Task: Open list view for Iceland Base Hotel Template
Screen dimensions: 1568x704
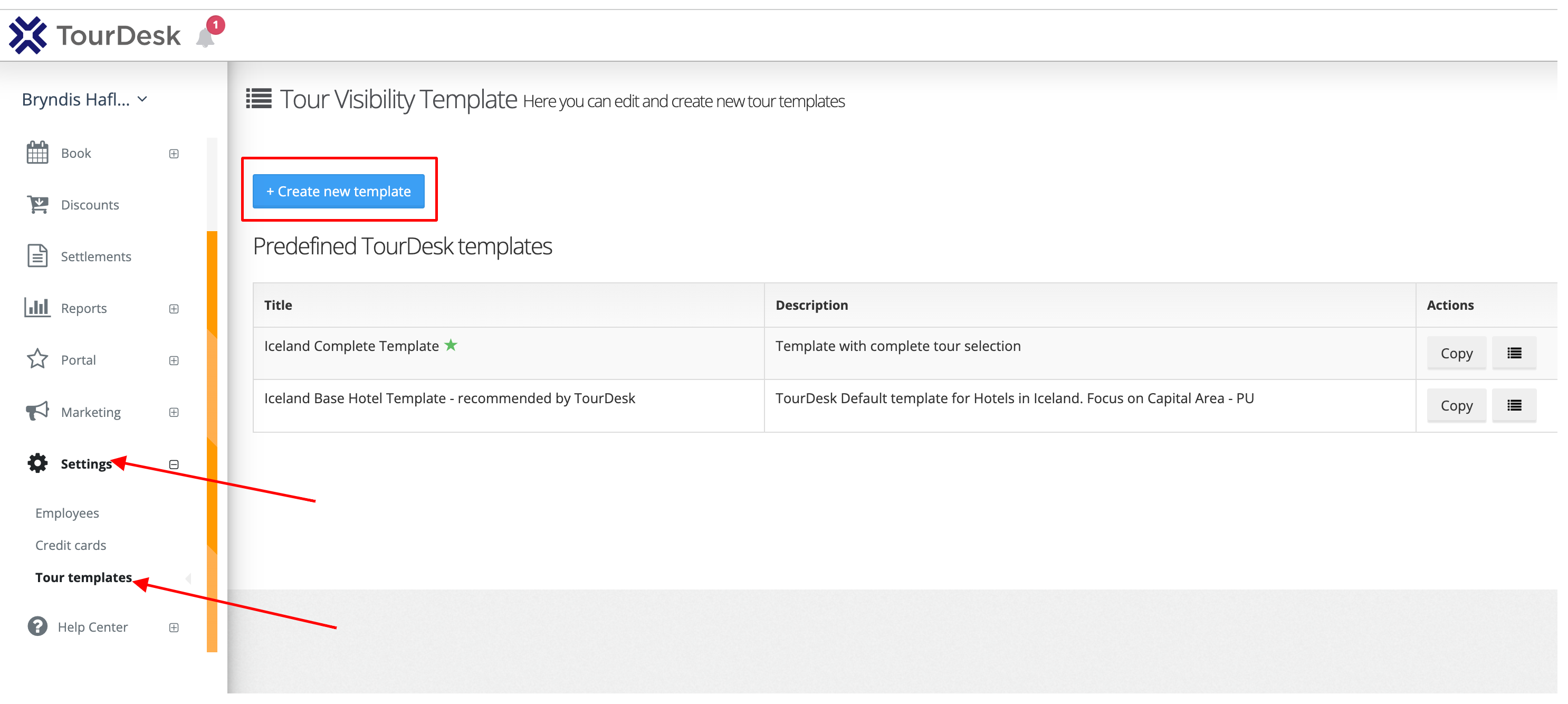Action: (1514, 406)
